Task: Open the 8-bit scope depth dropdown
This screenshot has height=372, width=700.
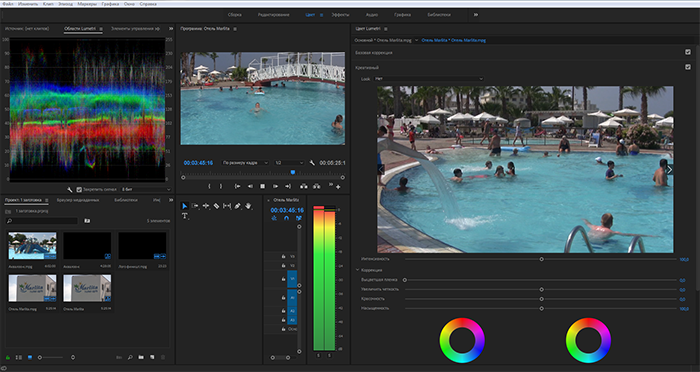Action: coord(146,189)
